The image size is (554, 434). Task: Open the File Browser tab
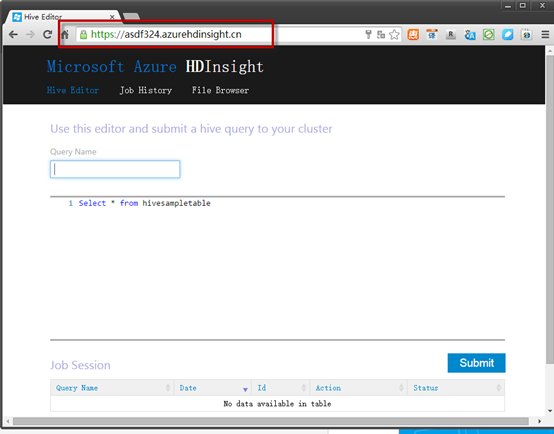220,90
